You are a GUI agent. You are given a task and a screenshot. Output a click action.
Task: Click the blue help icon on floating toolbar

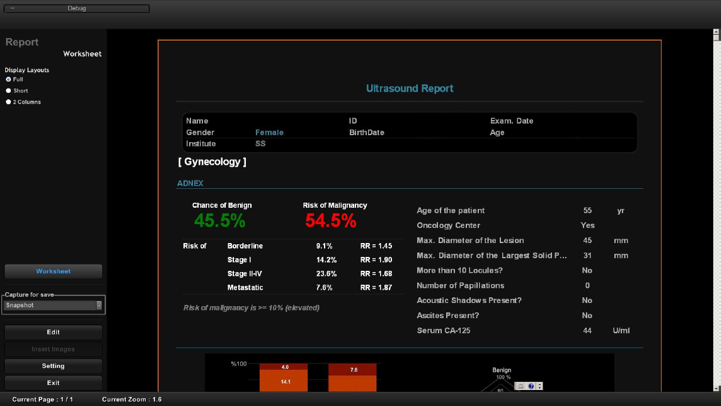point(531,386)
